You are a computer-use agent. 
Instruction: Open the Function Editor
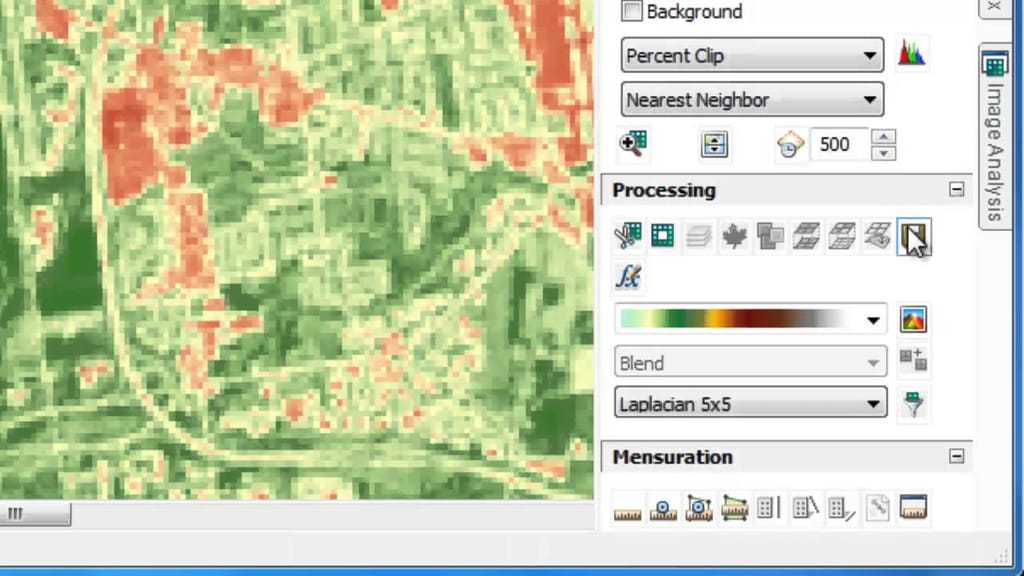point(630,278)
